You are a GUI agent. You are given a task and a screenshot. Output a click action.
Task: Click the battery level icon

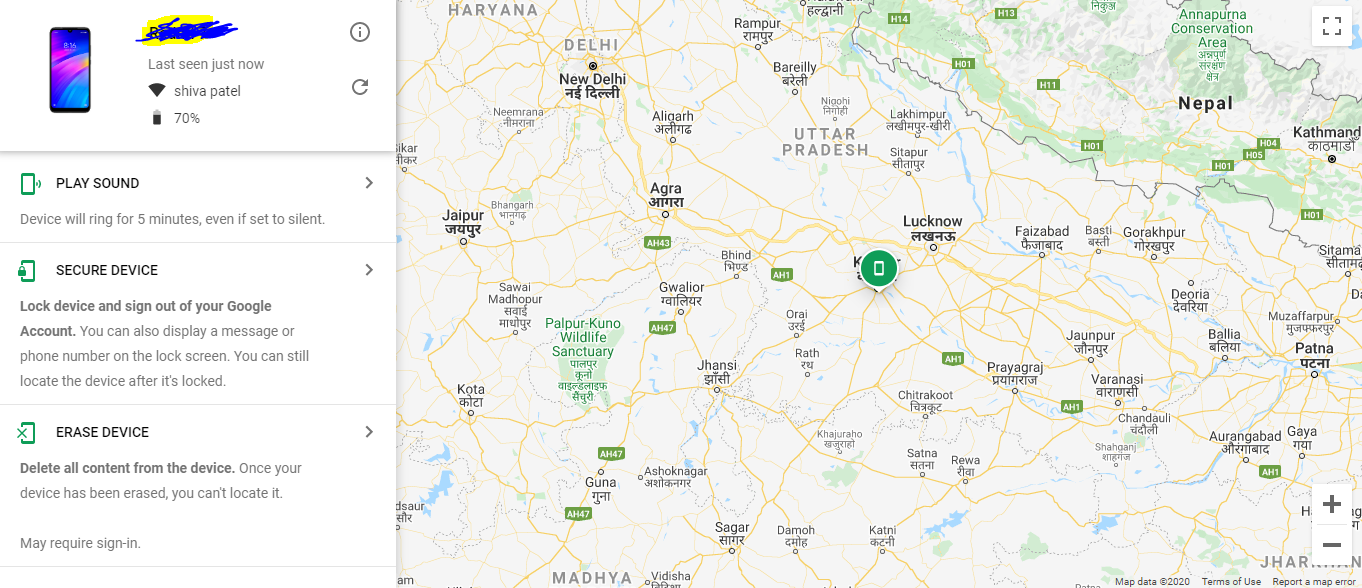click(157, 118)
